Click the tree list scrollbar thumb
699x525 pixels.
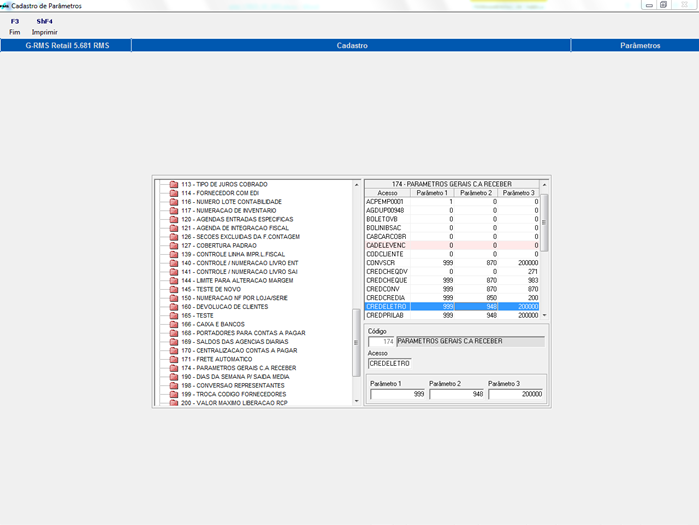point(356,343)
